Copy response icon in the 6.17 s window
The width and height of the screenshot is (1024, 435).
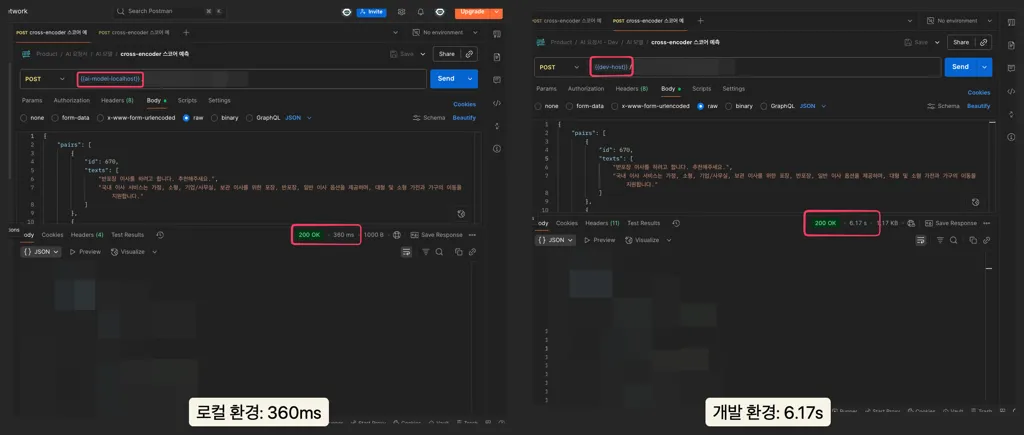coord(972,240)
